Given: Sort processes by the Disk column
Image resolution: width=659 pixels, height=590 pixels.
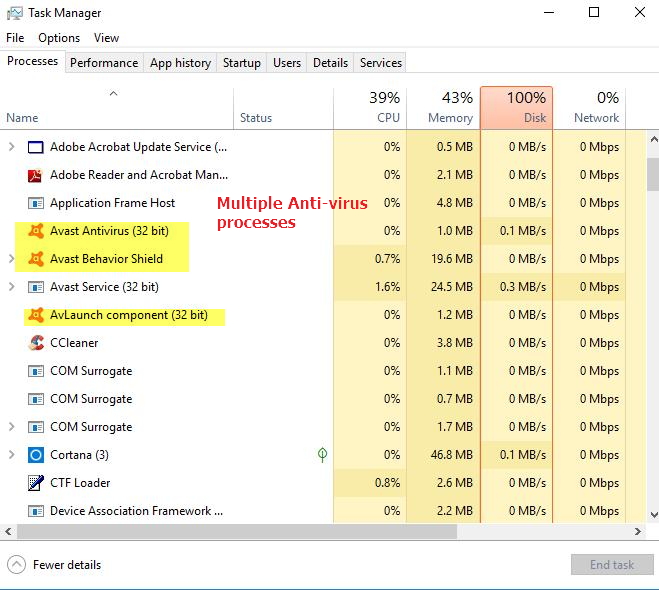Looking at the screenshot, I should click(x=516, y=108).
